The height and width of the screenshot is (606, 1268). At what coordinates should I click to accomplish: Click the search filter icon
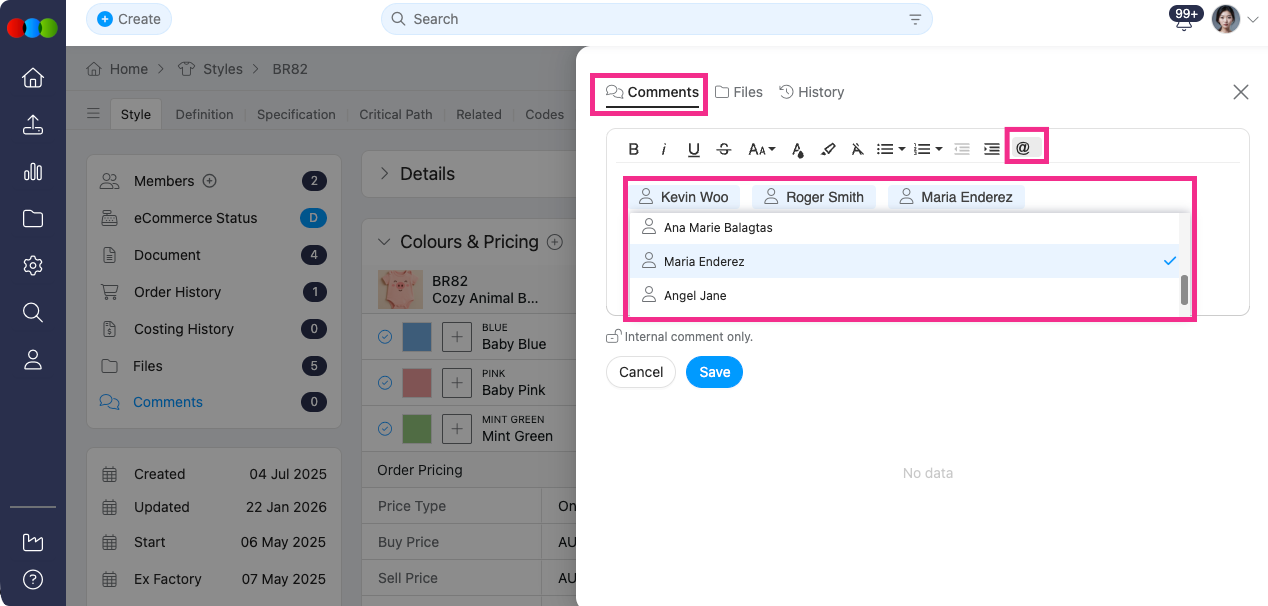[914, 19]
